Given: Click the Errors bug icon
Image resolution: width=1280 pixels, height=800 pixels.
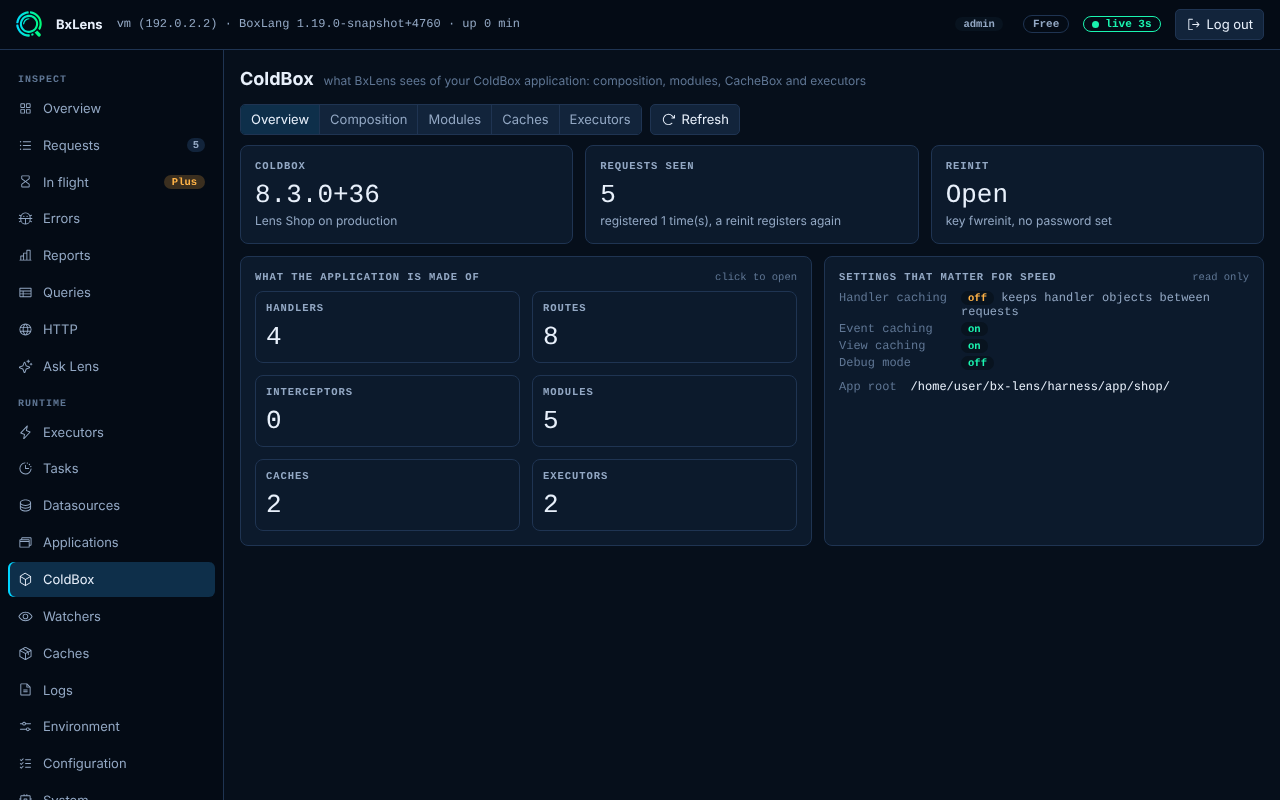Looking at the screenshot, I should (x=26, y=218).
